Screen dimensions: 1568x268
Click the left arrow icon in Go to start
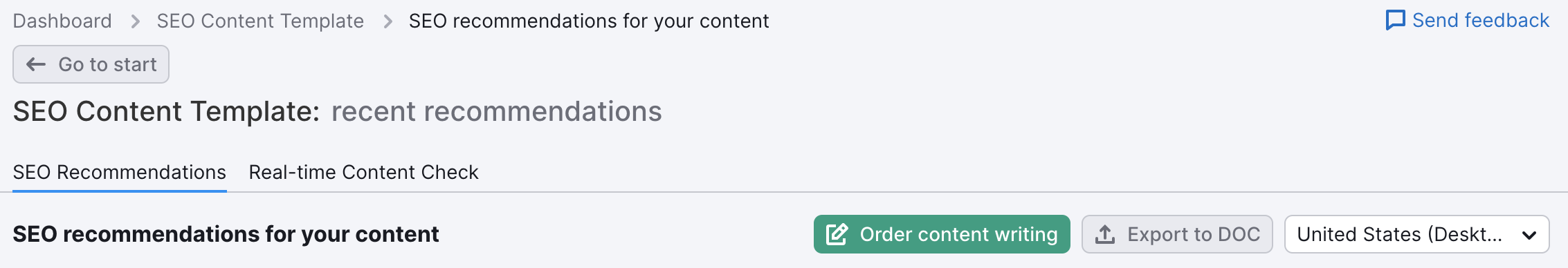pyautogui.click(x=36, y=64)
